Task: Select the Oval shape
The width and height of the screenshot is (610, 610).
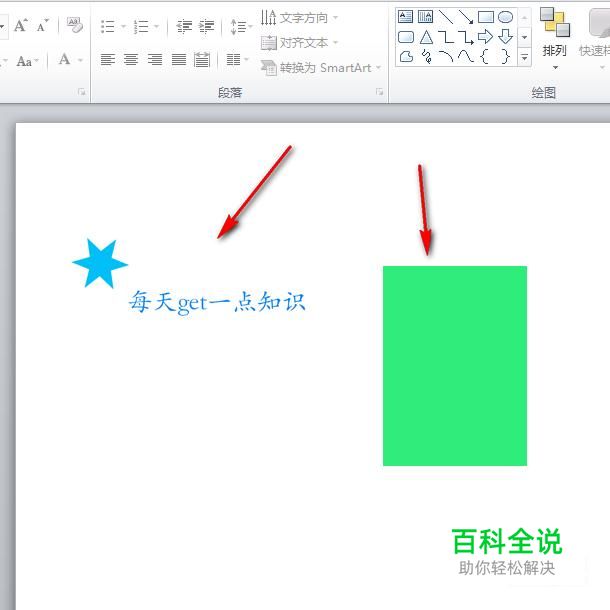Action: [x=505, y=17]
